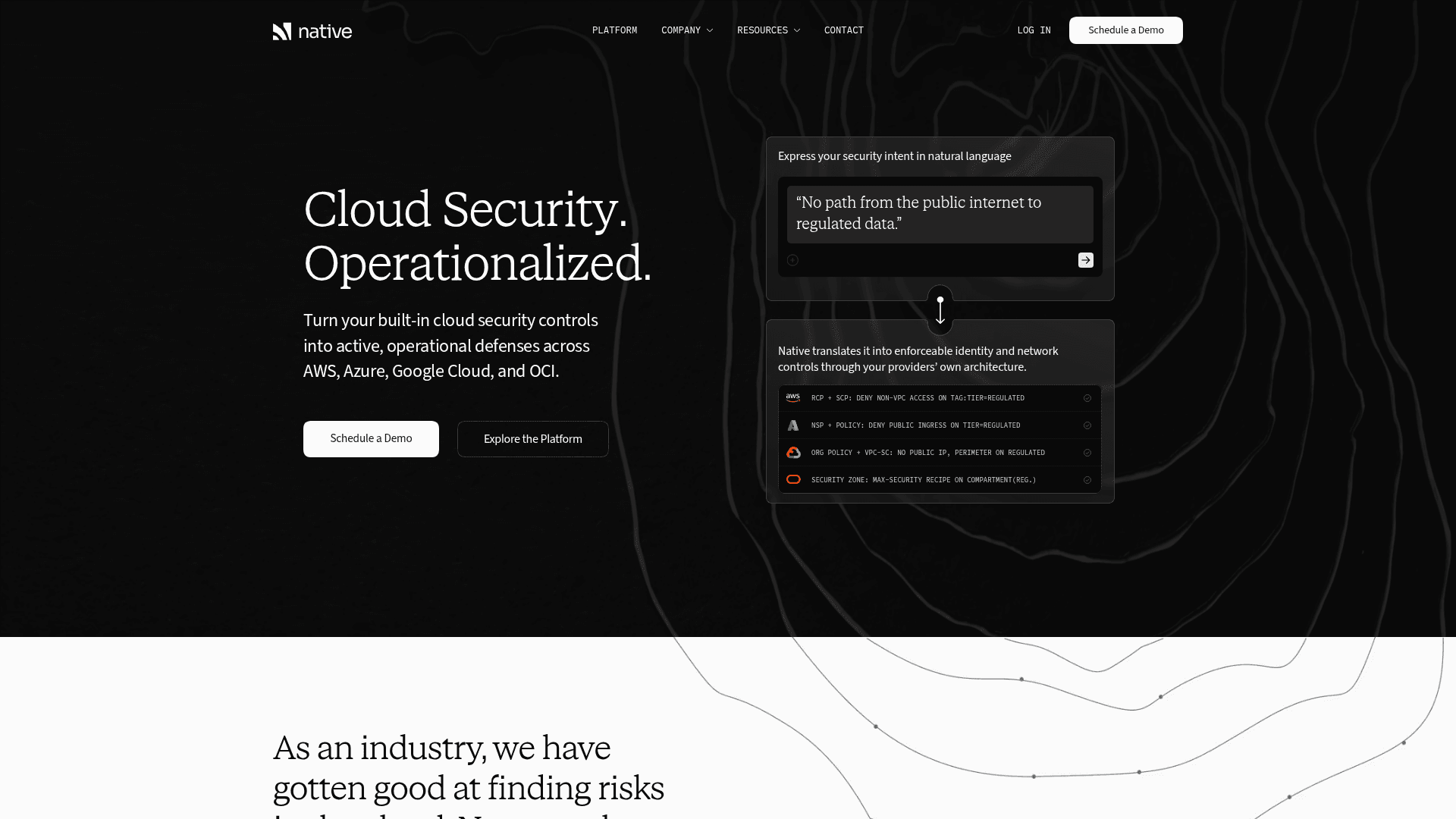Click the 'Native translates it into enforceable' text
This screenshot has width=1456, height=819.
click(x=918, y=359)
